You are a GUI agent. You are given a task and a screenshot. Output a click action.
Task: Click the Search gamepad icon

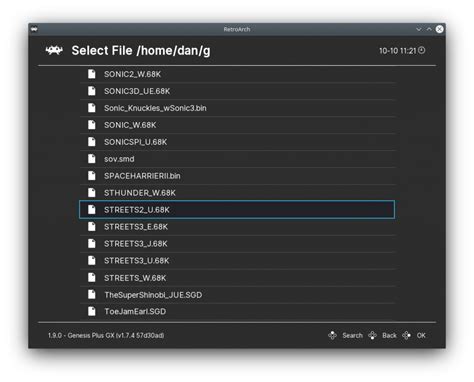click(x=332, y=335)
